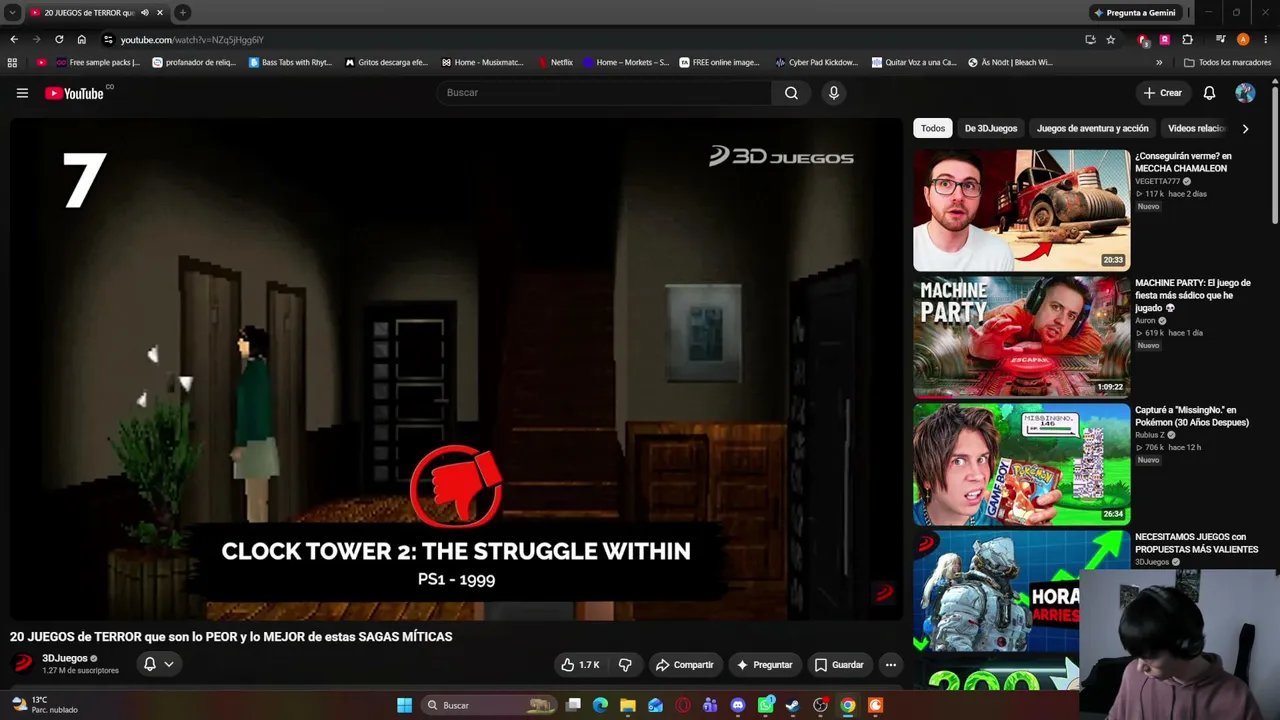The image size is (1280, 720).
Task: Show more filter chips with arrow
Action: coord(1245,128)
